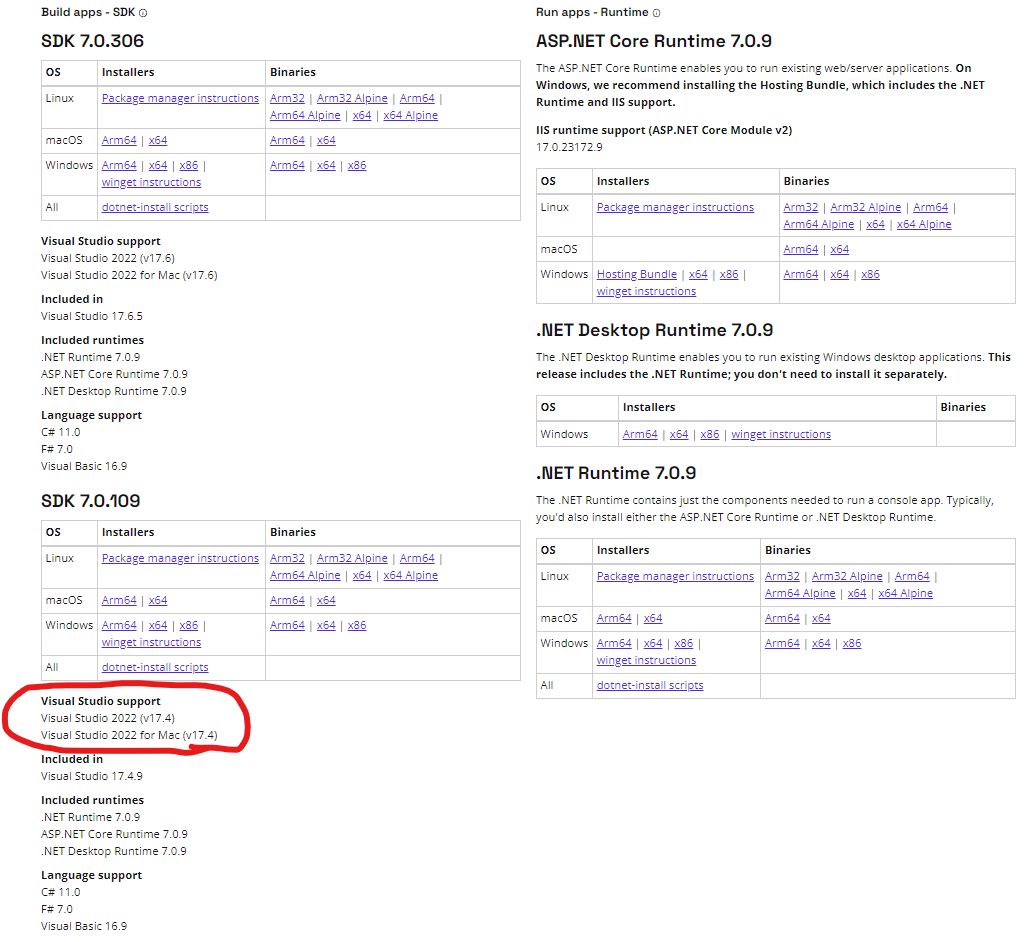Click the ASP.NET Core Runtime 7.0.9 heading
The image size is (1028, 942).
click(654, 41)
